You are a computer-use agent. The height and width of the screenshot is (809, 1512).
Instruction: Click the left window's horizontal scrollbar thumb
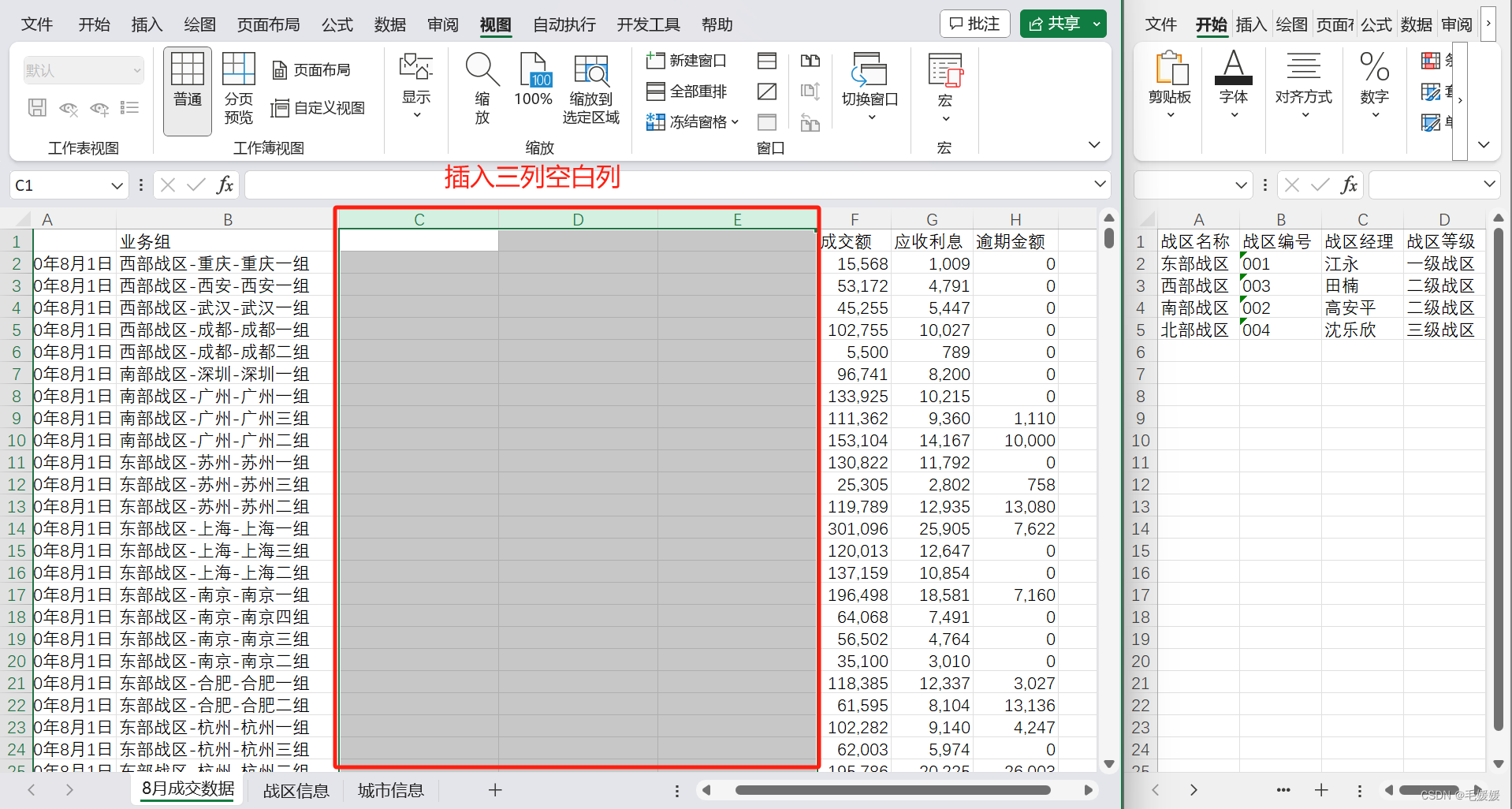[x=892, y=790]
